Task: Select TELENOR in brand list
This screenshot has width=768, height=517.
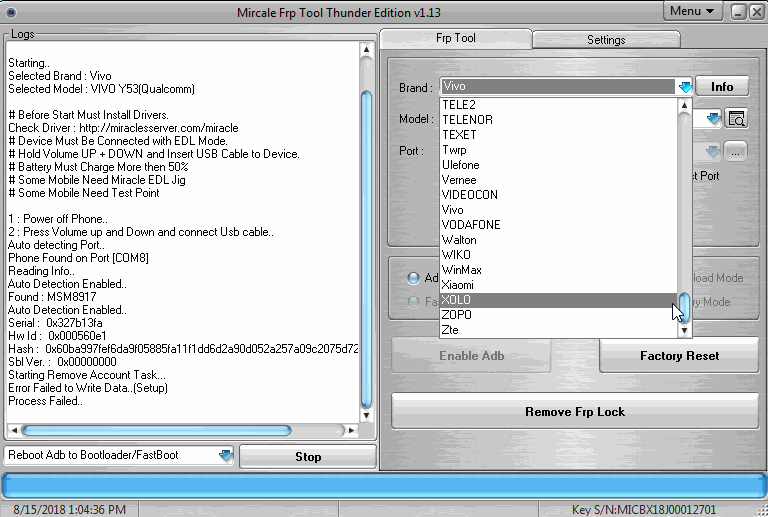Action: [x=558, y=120]
